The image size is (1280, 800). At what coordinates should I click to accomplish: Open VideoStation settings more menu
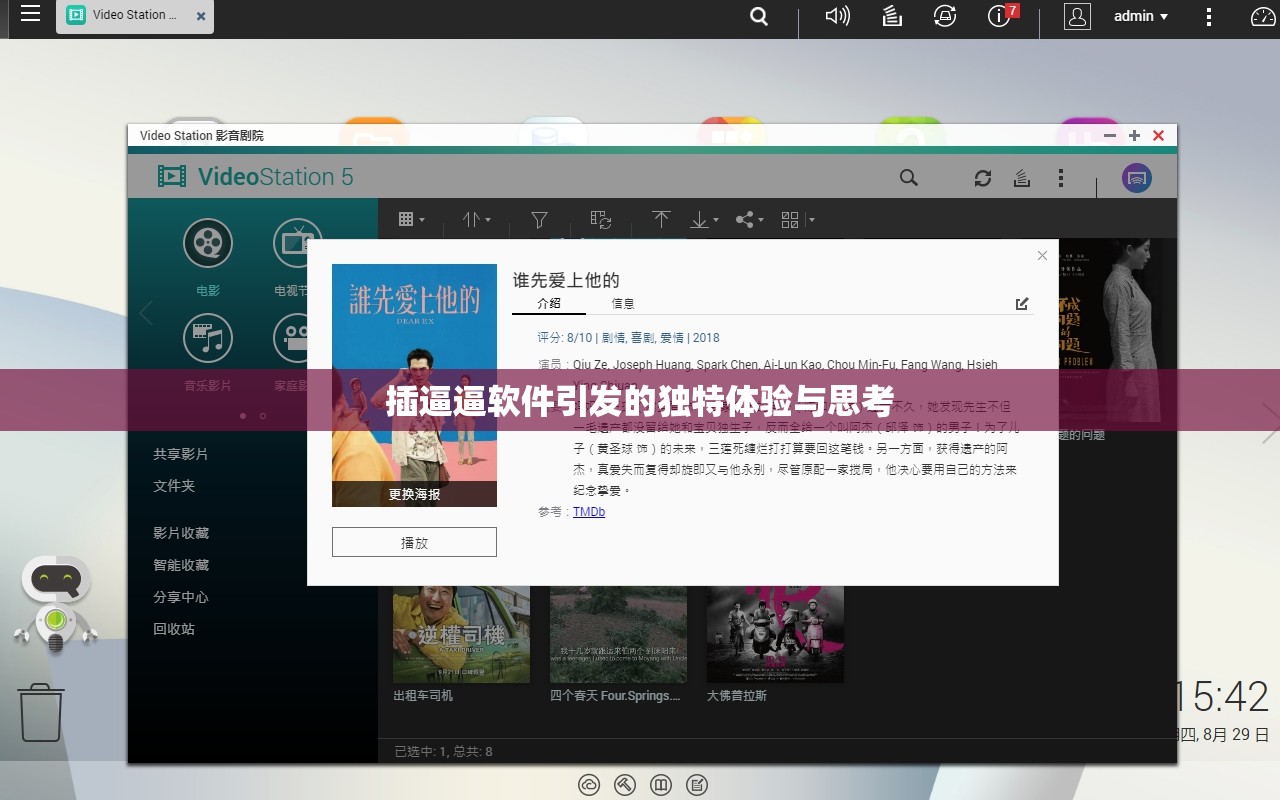pyautogui.click(x=1061, y=178)
